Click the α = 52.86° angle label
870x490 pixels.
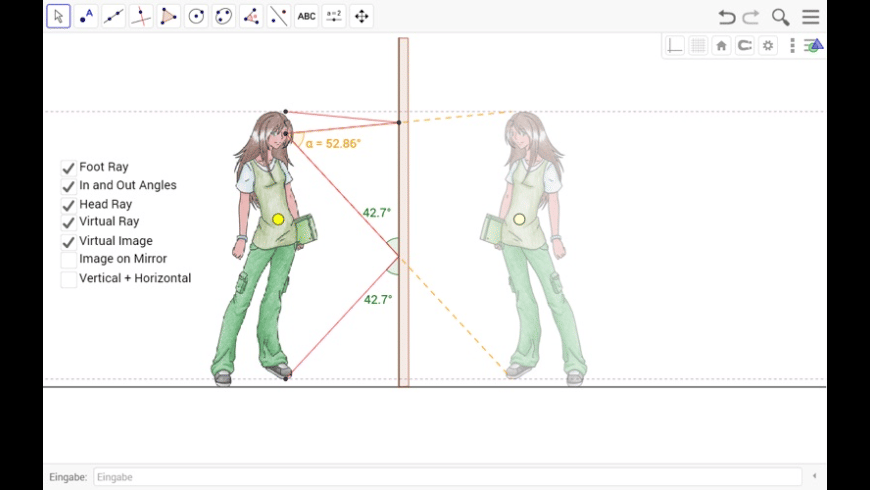pyautogui.click(x=333, y=144)
